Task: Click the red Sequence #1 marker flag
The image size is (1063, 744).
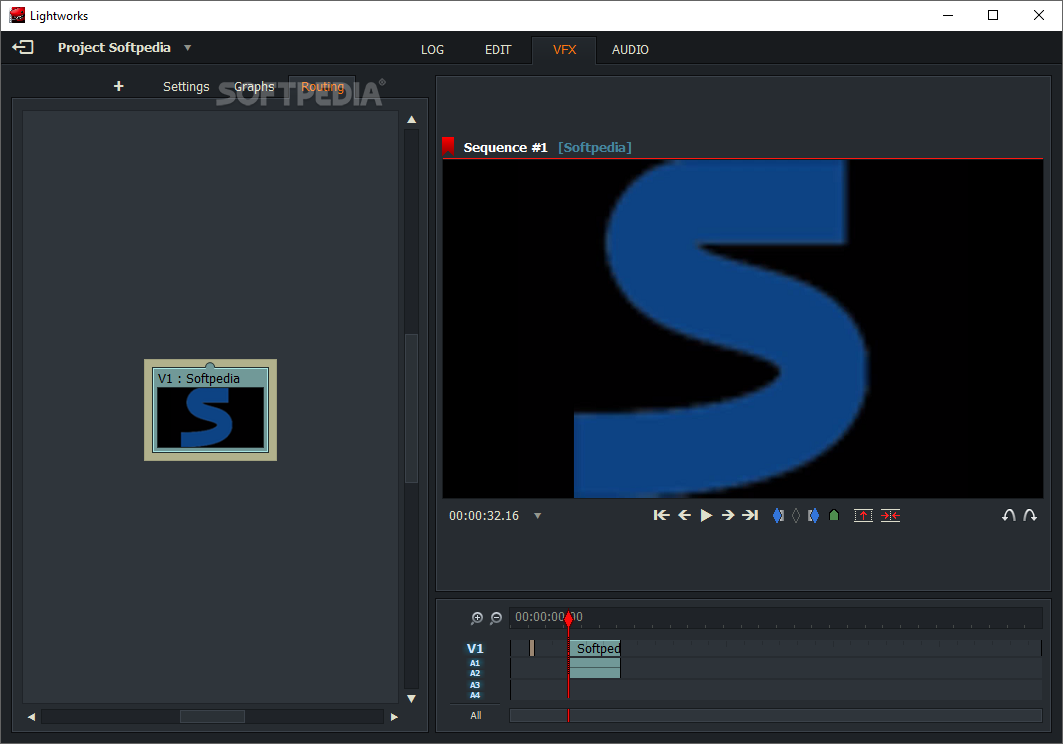Action: pyautogui.click(x=448, y=146)
